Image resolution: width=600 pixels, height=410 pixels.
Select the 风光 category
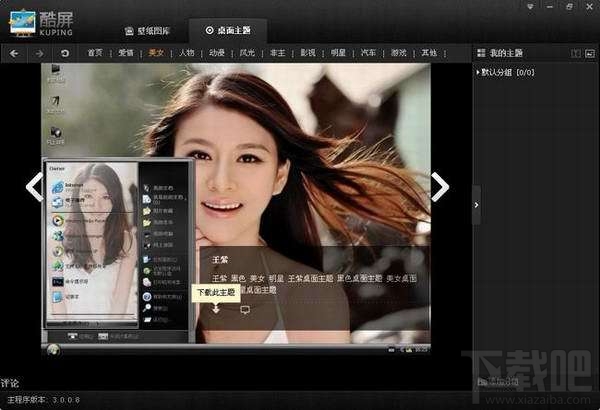(247, 52)
